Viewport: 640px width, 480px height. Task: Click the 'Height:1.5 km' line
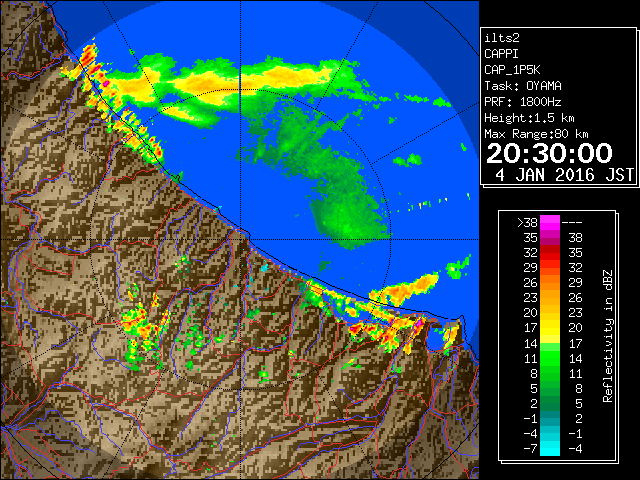(x=529, y=118)
